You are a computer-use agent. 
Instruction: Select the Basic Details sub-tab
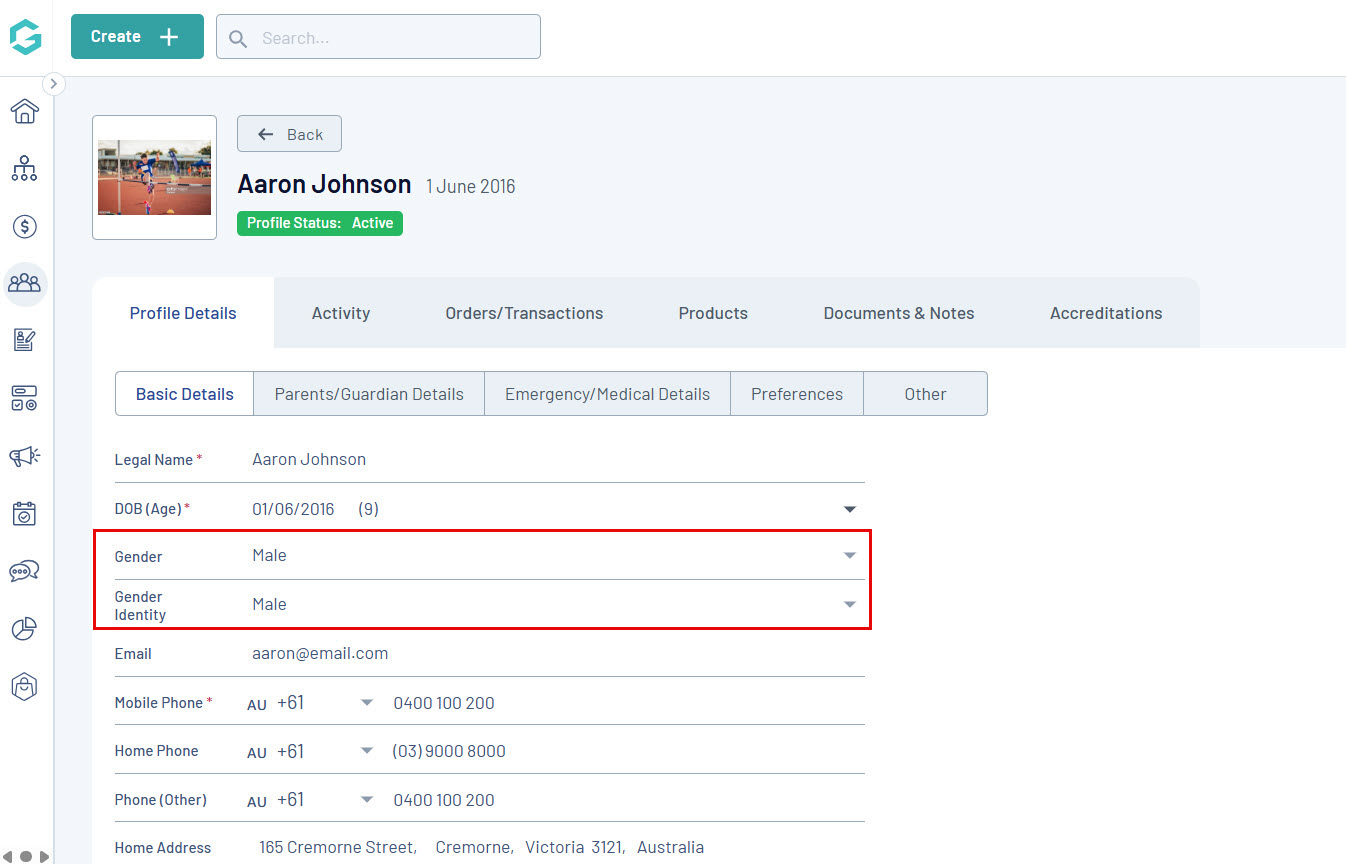(185, 394)
